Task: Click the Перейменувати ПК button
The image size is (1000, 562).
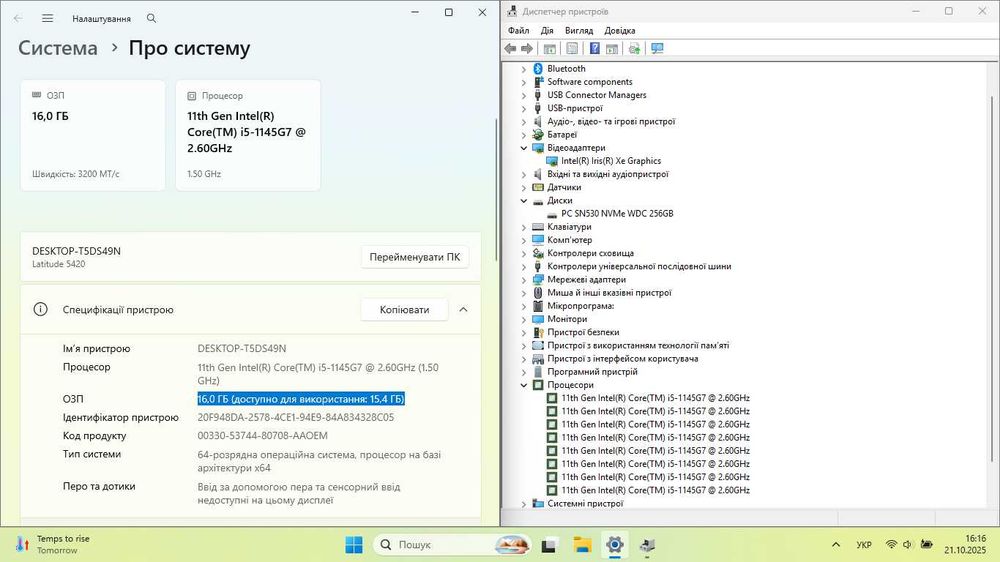Action: click(415, 257)
